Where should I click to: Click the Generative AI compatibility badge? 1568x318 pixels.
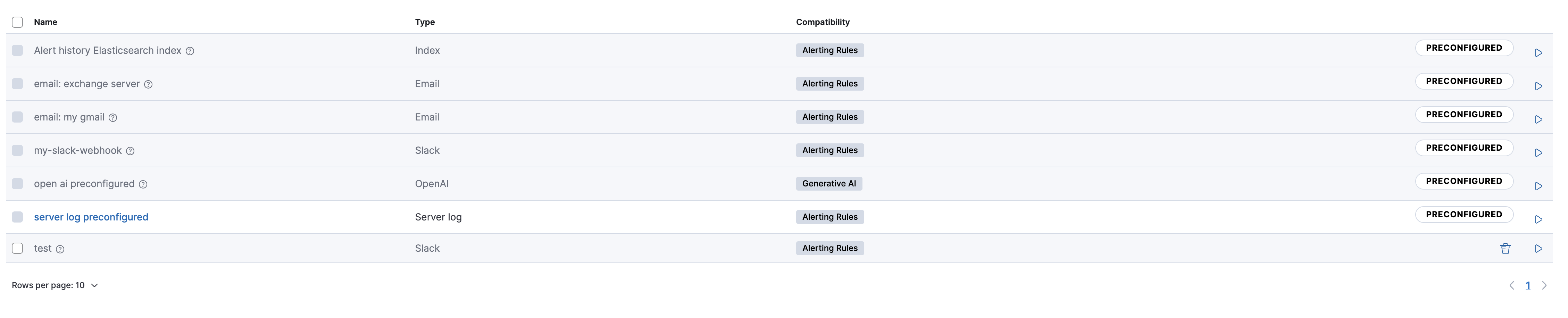pos(829,183)
